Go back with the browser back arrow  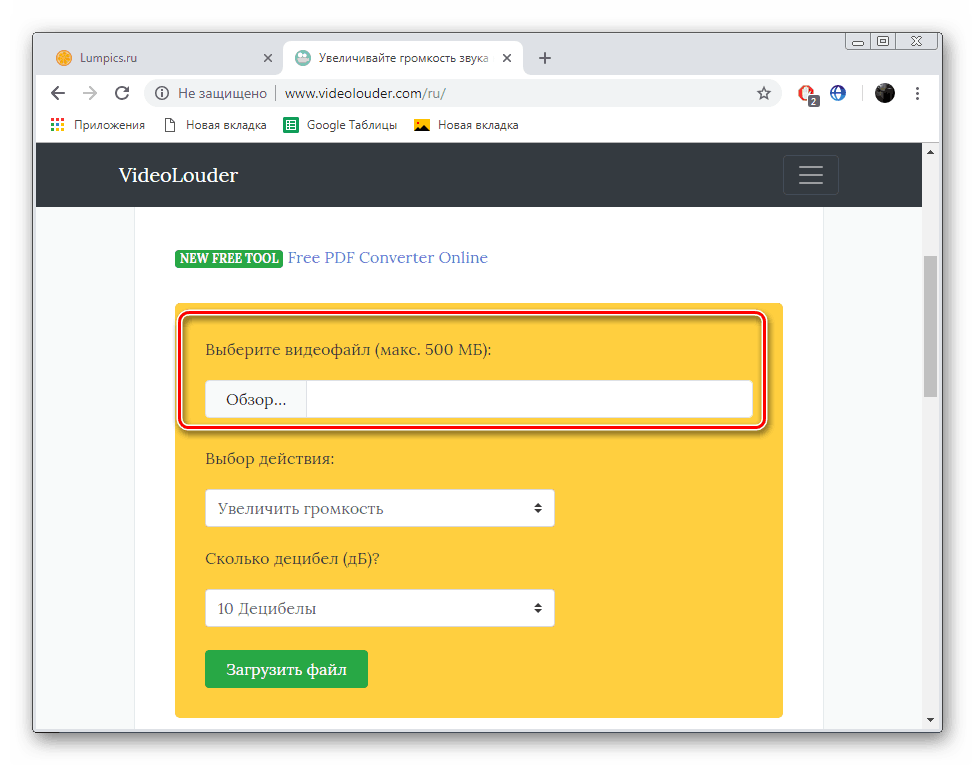click(58, 93)
